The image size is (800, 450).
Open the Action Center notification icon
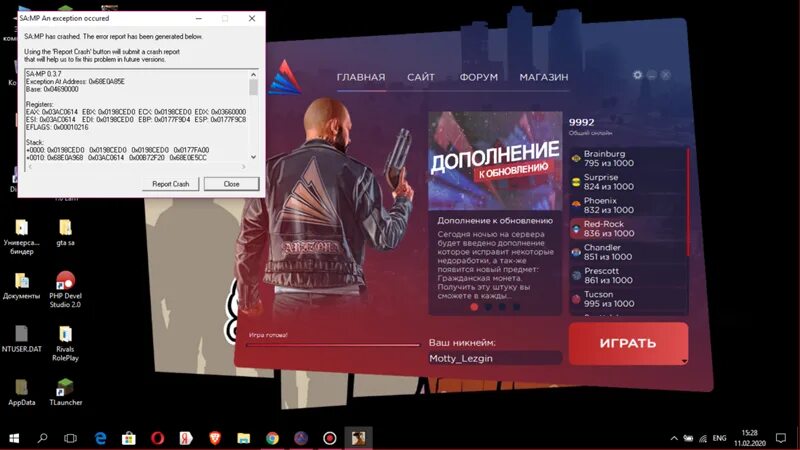tap(781, 438)
